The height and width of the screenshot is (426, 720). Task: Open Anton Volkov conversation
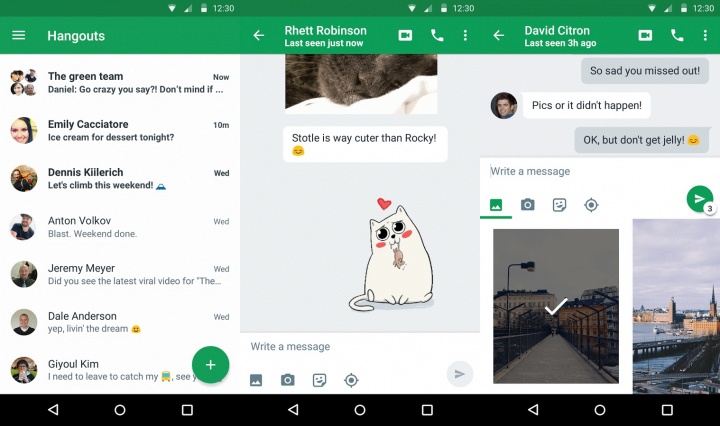pos(120,227)
